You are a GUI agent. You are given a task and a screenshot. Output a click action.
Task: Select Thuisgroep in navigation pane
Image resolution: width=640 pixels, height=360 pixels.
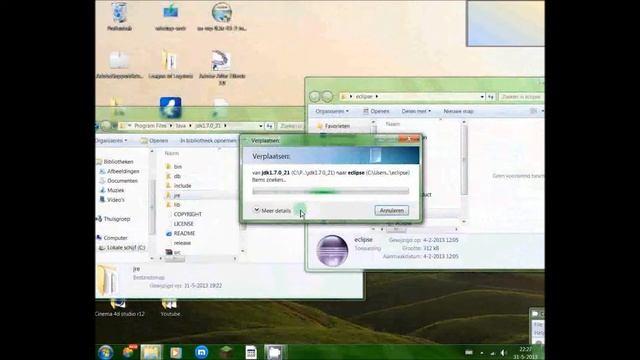click(x=113, y=219)
